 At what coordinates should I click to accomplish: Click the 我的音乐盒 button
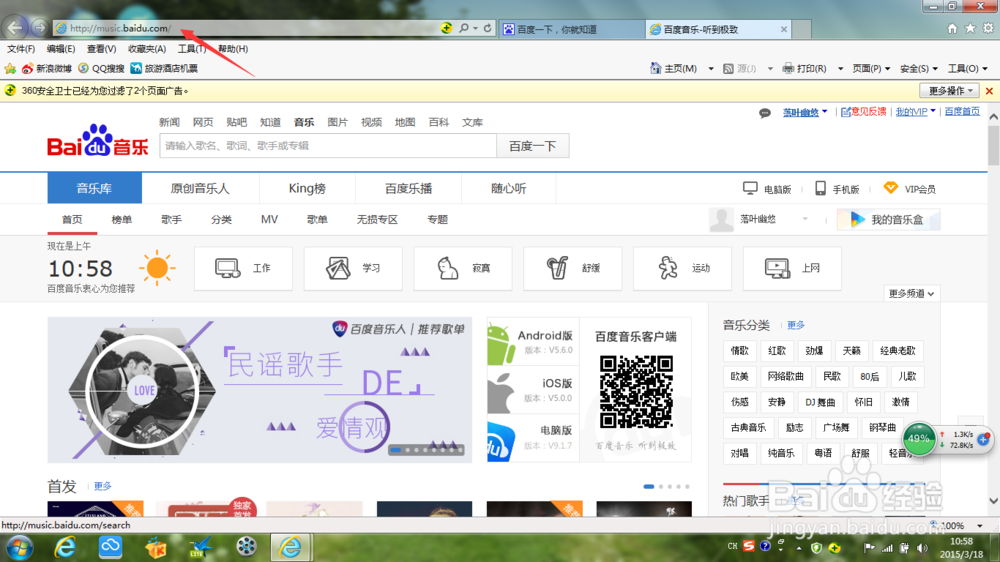pyautogui.click(x=888, y=219)
